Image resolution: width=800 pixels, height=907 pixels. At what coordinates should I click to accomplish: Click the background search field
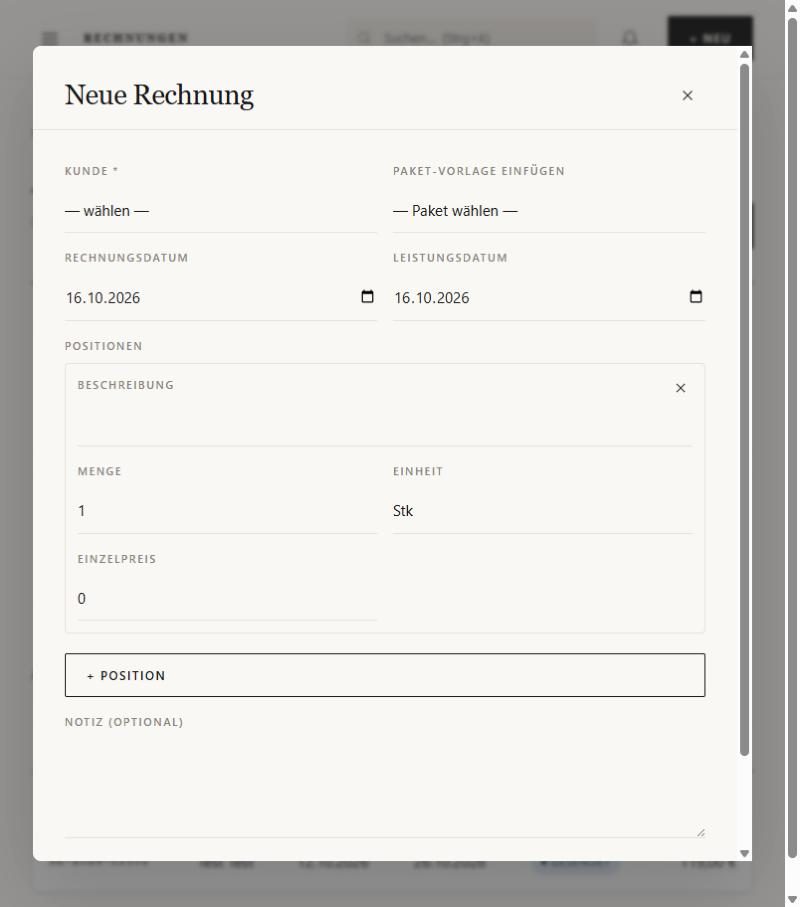click(471, 38)
